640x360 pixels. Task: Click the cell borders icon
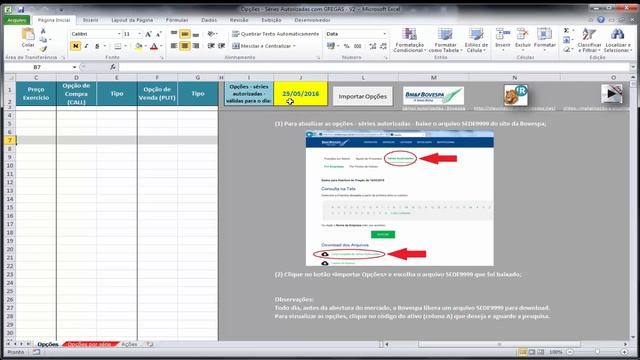[x=118, y=46]
